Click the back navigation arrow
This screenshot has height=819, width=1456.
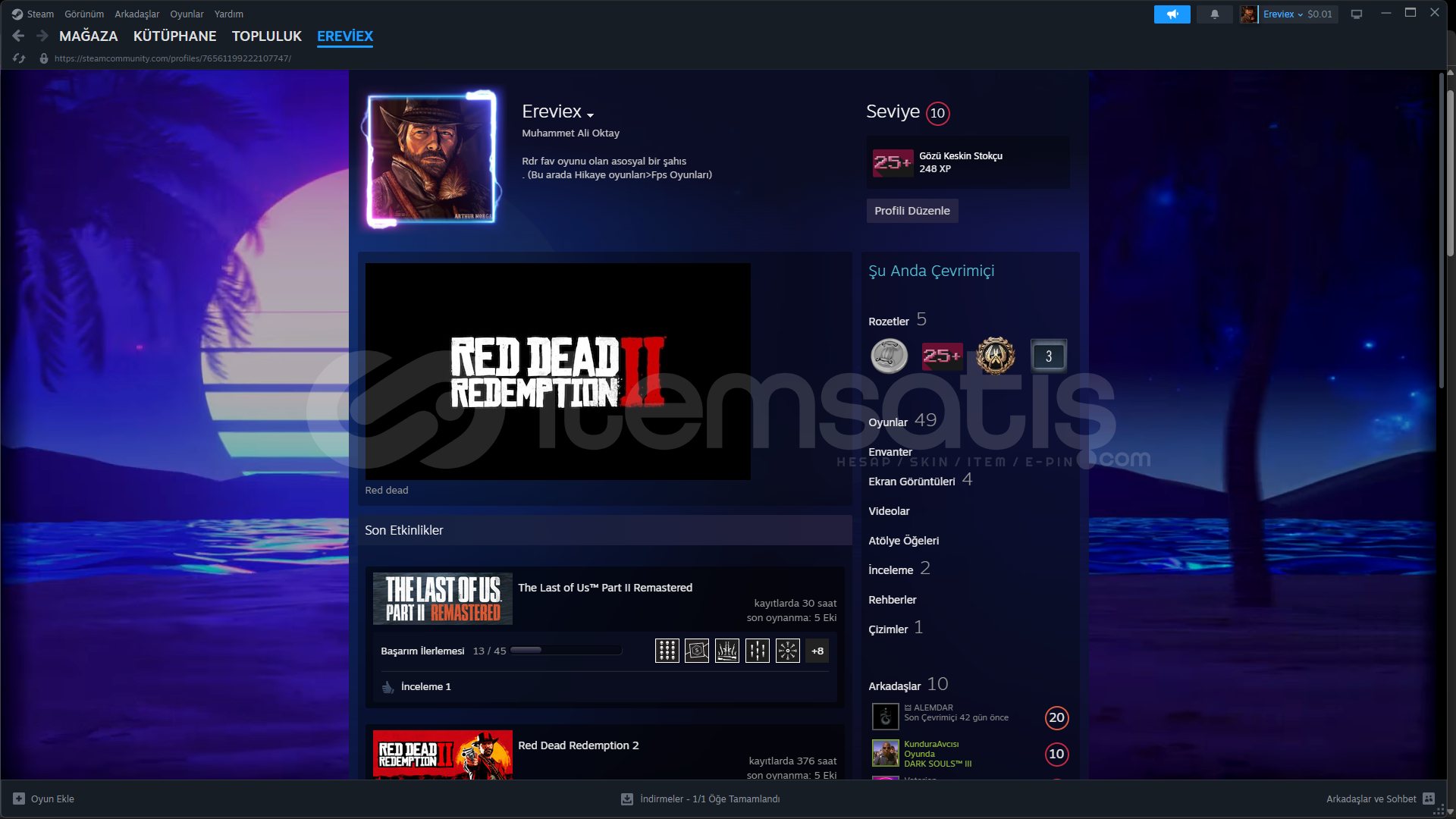click(18, 36)
